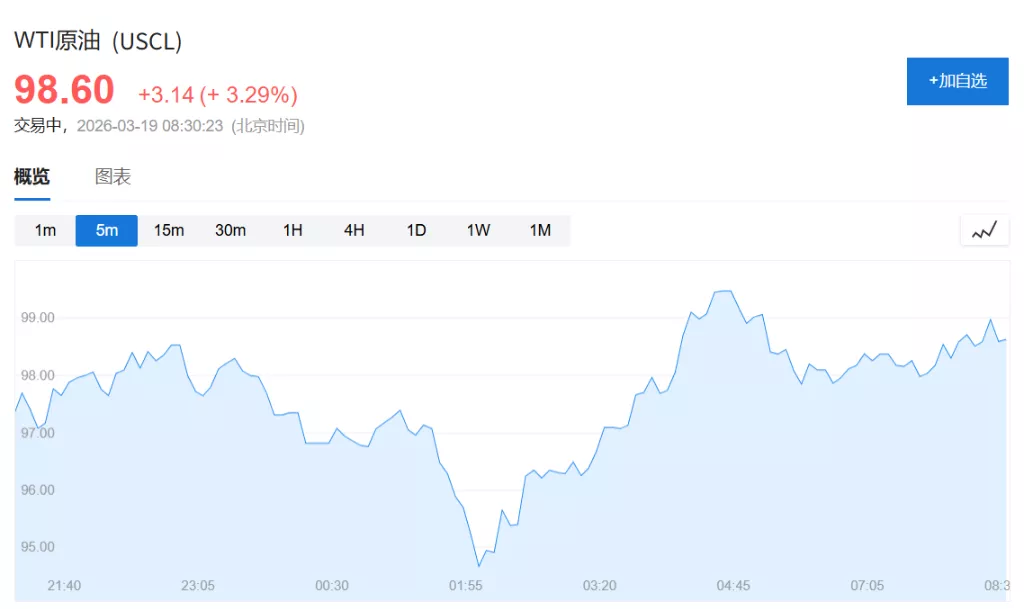Click the chart's lowest point near 01:55
The height and width of the screenshot is (609, 1024).
point(479,566)
